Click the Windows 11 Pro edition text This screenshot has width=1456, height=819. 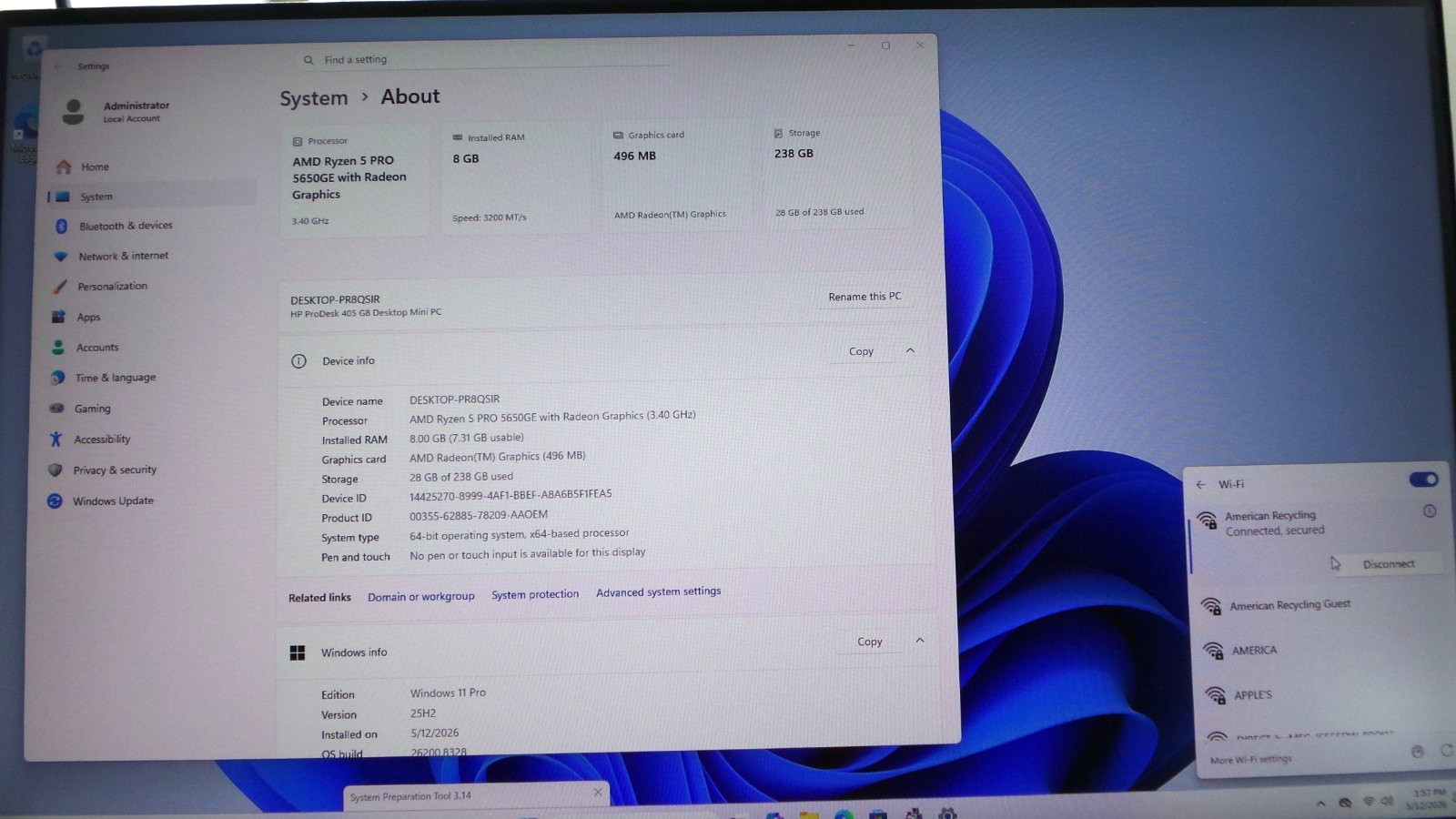tap(448, 693)
